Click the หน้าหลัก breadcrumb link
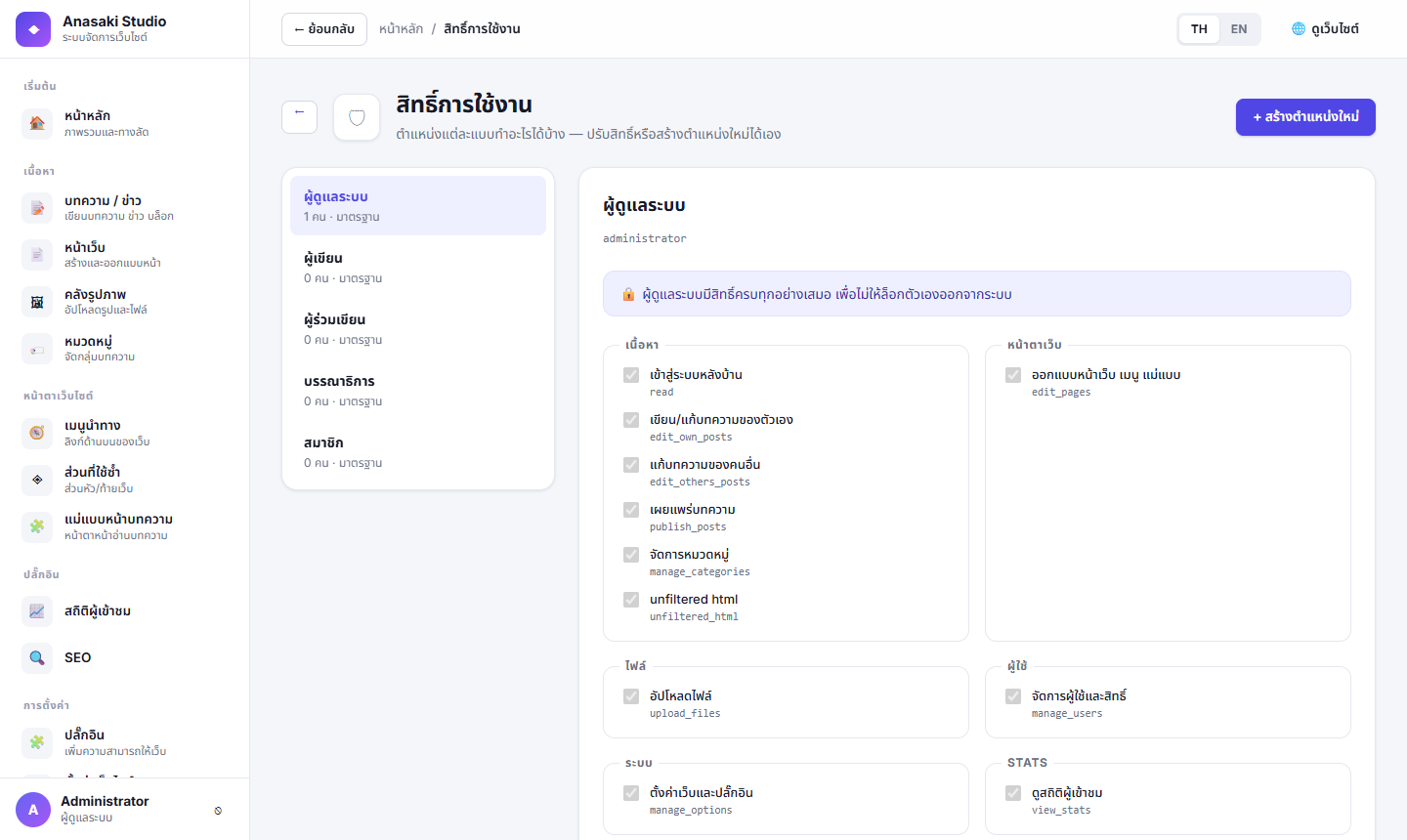The image size is (1407, 840). 402,29
